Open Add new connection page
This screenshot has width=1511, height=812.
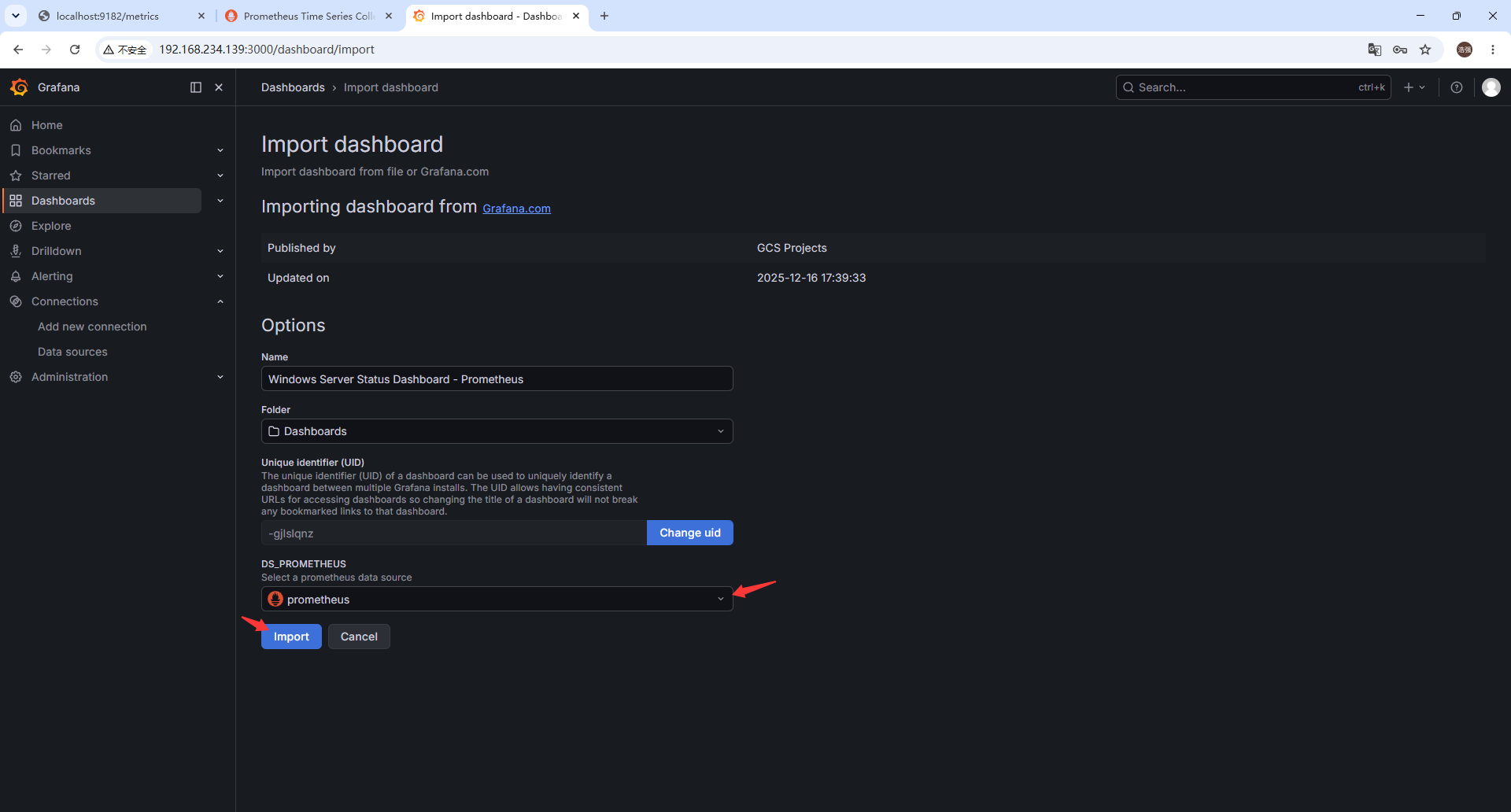(92, 327)
